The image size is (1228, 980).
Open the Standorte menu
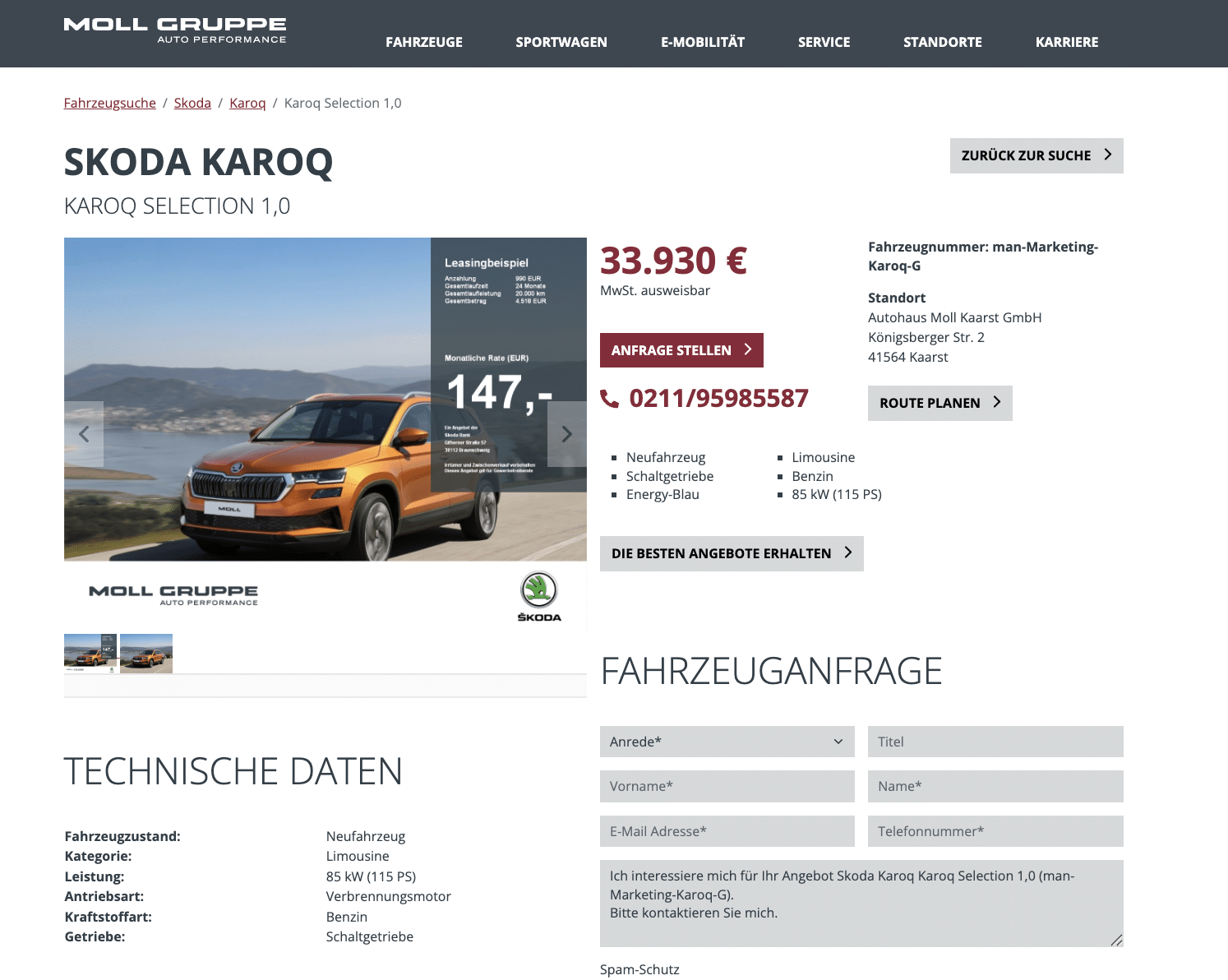pos(943,42)
